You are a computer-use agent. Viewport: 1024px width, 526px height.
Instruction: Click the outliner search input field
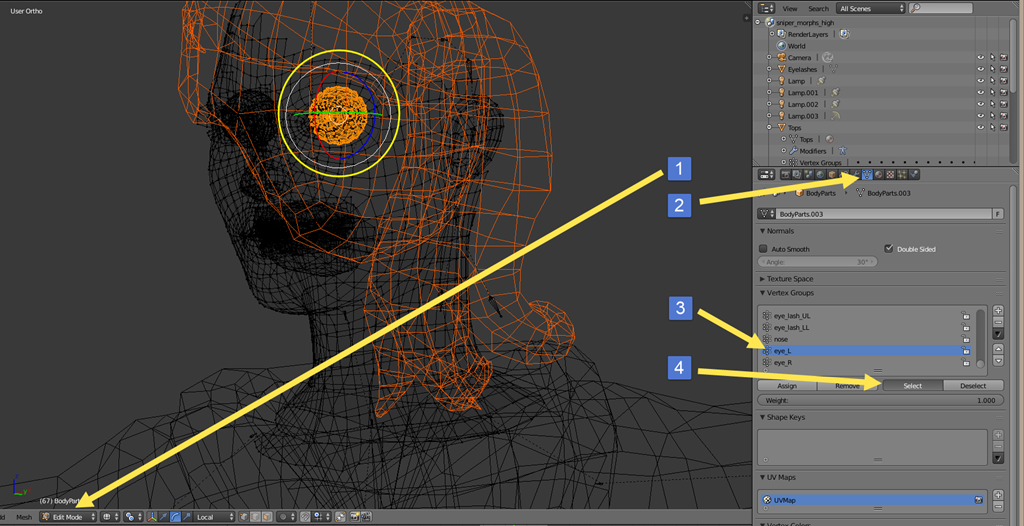coord(940,8)
